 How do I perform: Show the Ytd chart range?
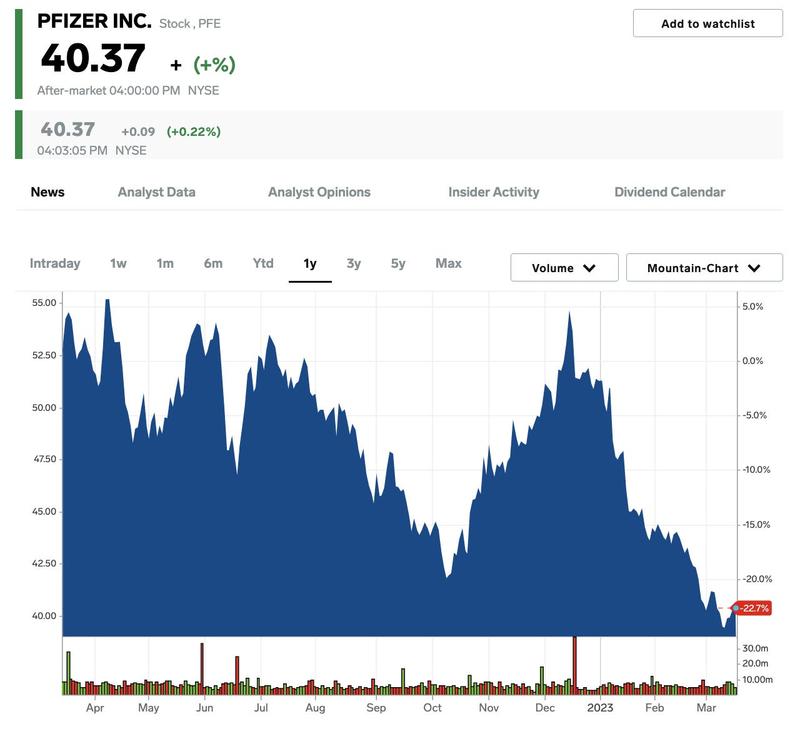point(263,264)
